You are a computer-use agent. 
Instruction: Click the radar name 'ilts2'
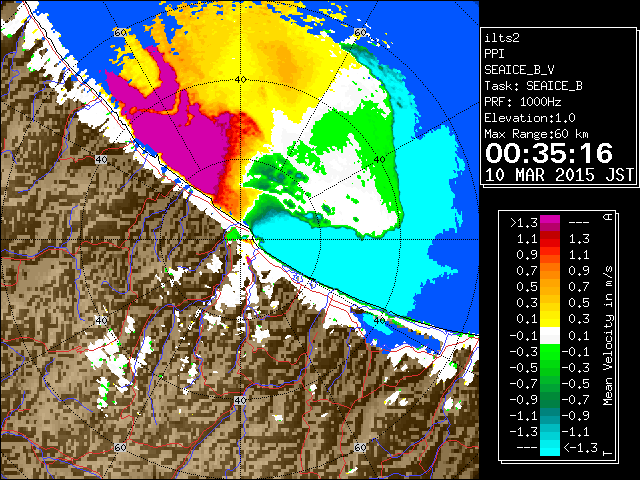tap(502, 38)
